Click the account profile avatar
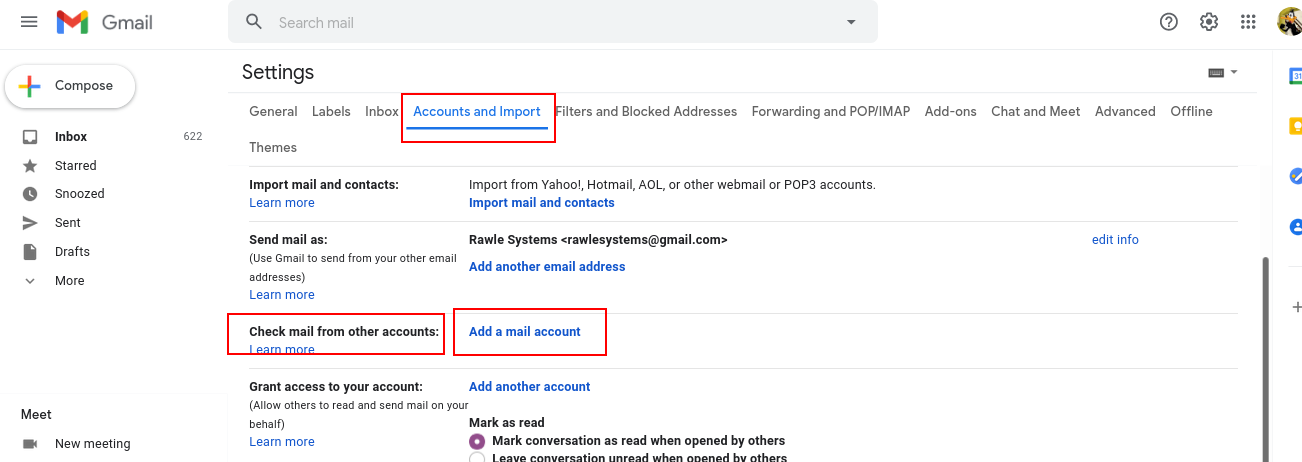 tap(1289, 22)
